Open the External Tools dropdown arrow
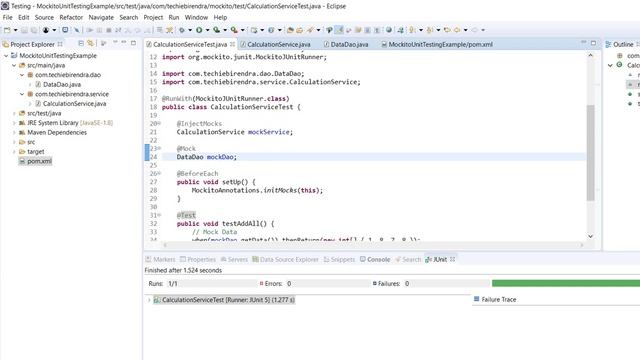The height and width of the screenshot is (360, 640). 242,30
